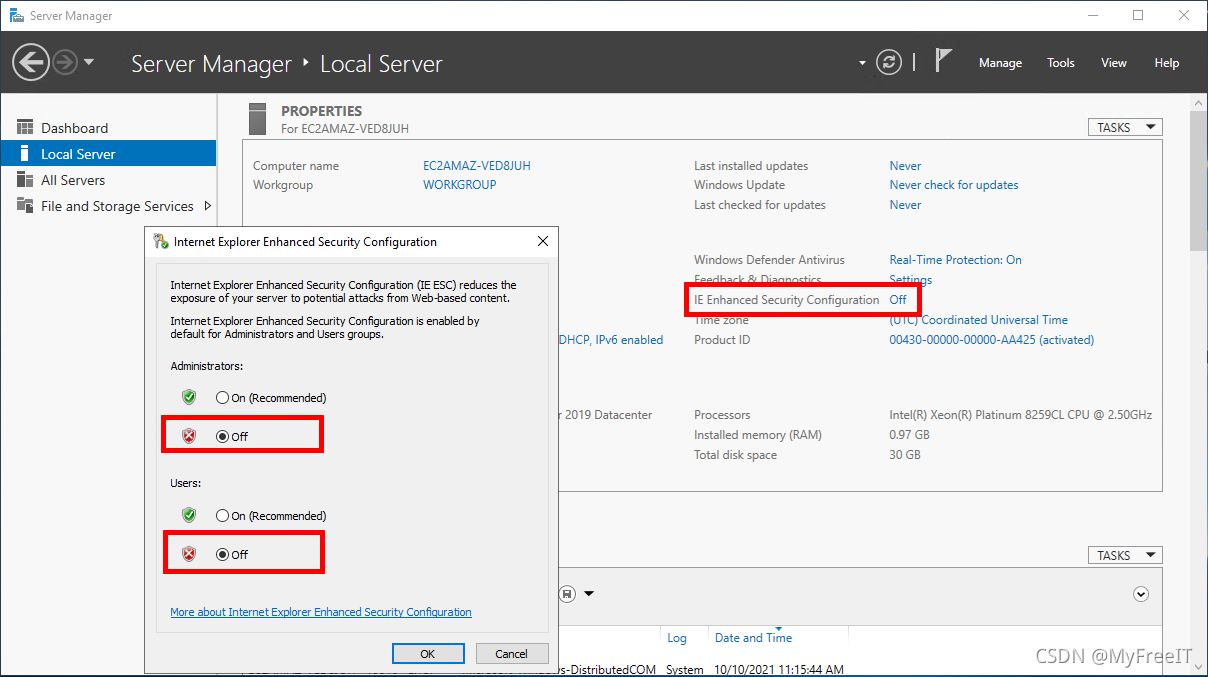Click the Dashboard grid icon
1208x677 pixels.
click(25, 127)
